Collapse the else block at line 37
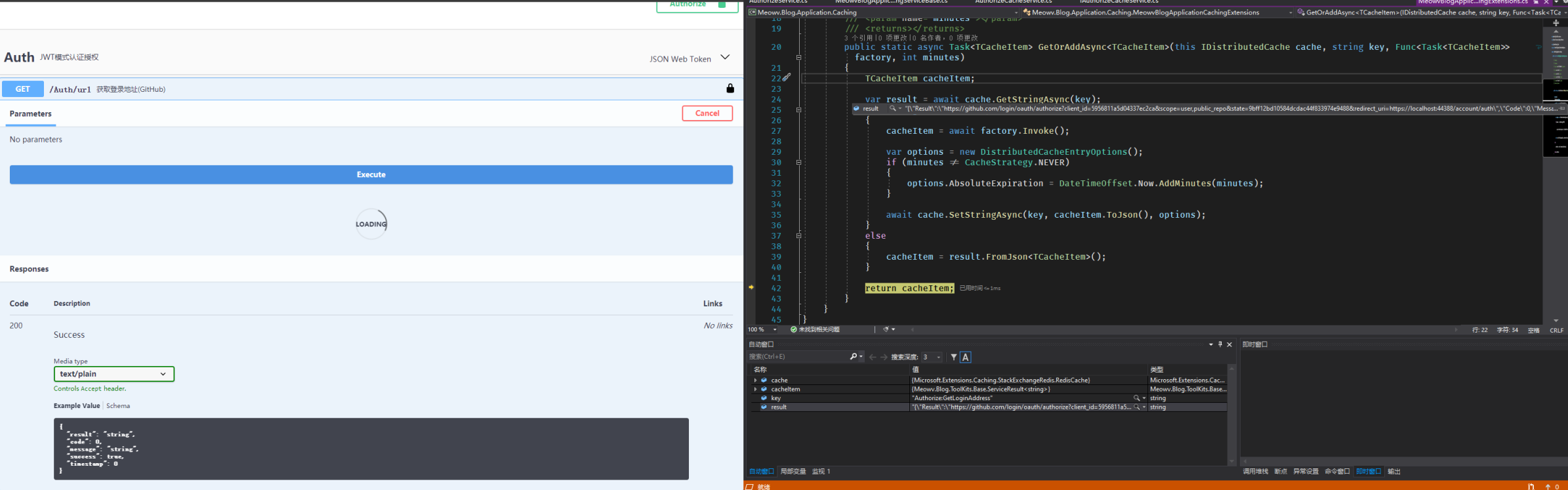 (x=798, y=235)
